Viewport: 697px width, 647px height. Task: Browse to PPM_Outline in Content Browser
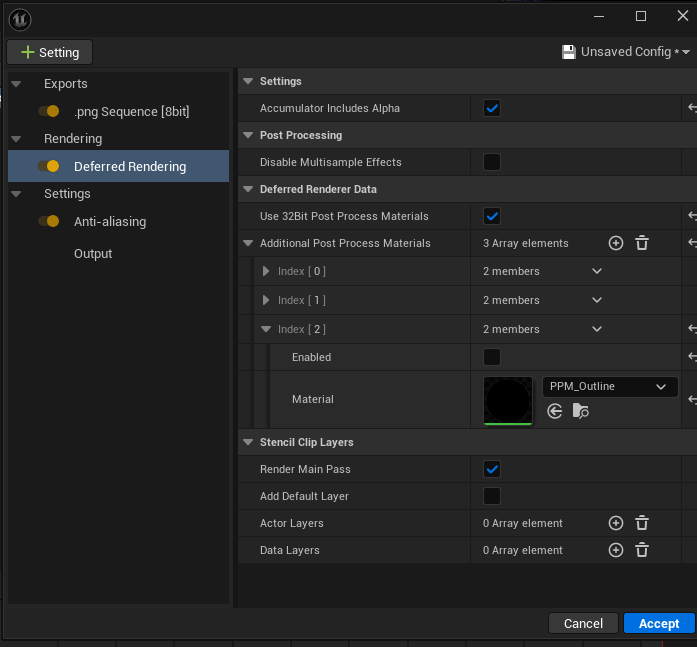point(580,411)
